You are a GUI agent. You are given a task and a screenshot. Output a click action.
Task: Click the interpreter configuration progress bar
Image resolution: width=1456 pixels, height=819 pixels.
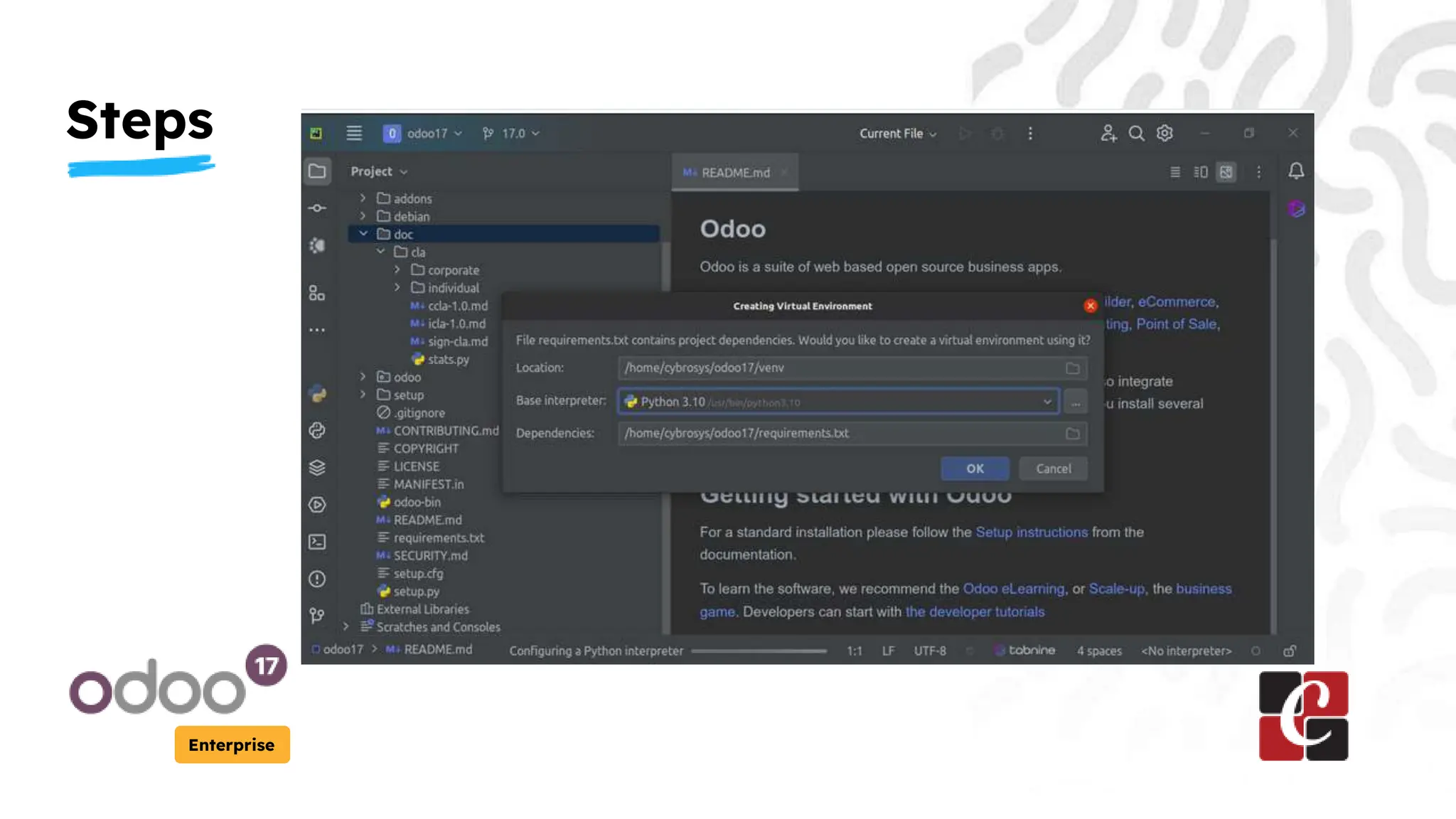[759, 651]
